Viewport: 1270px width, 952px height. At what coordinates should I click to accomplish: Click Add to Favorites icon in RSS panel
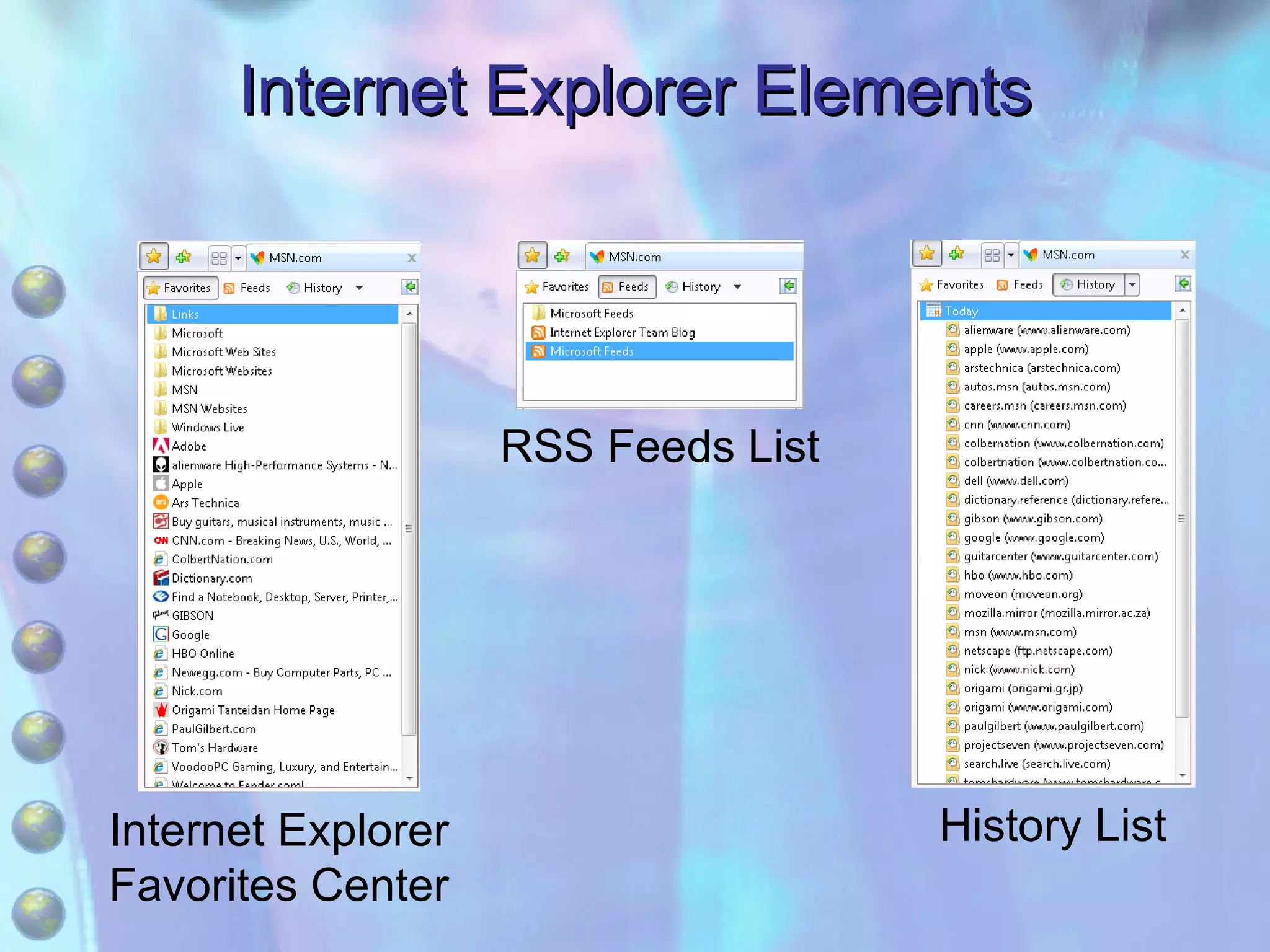pos(562,255)
